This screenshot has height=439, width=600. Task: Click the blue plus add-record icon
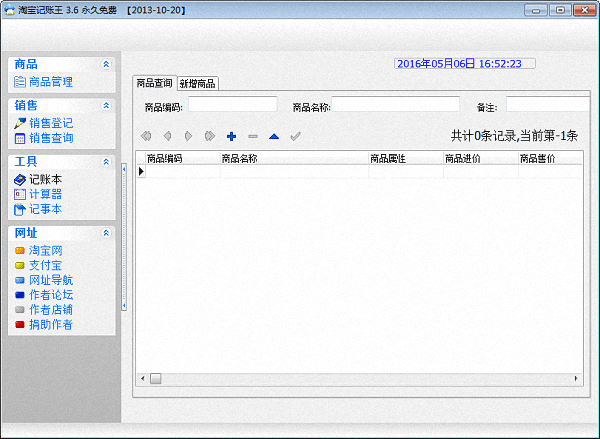click(231, 136)
